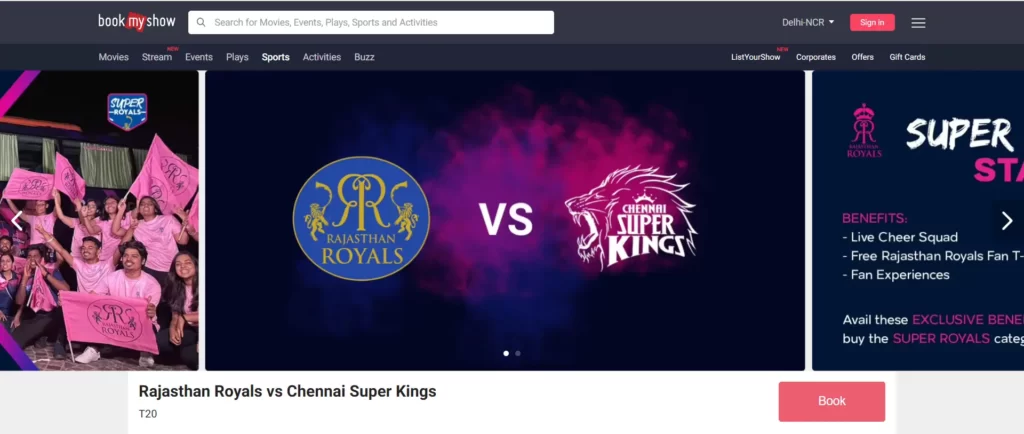
Task: Select the first carousel dot
Action: pyautogui.click(x=506, y=353)
